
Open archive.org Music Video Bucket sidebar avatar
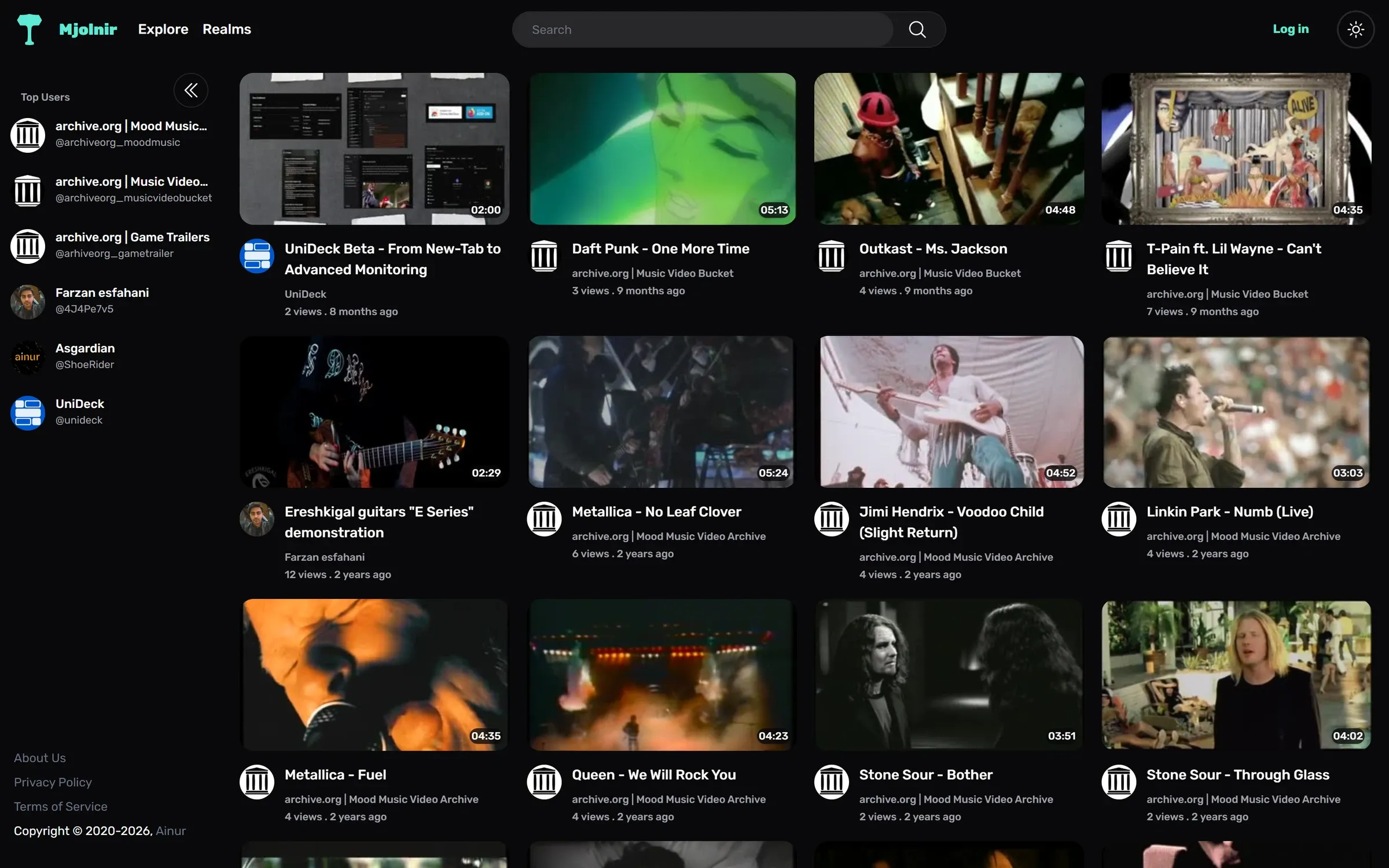tap(28, 190)
